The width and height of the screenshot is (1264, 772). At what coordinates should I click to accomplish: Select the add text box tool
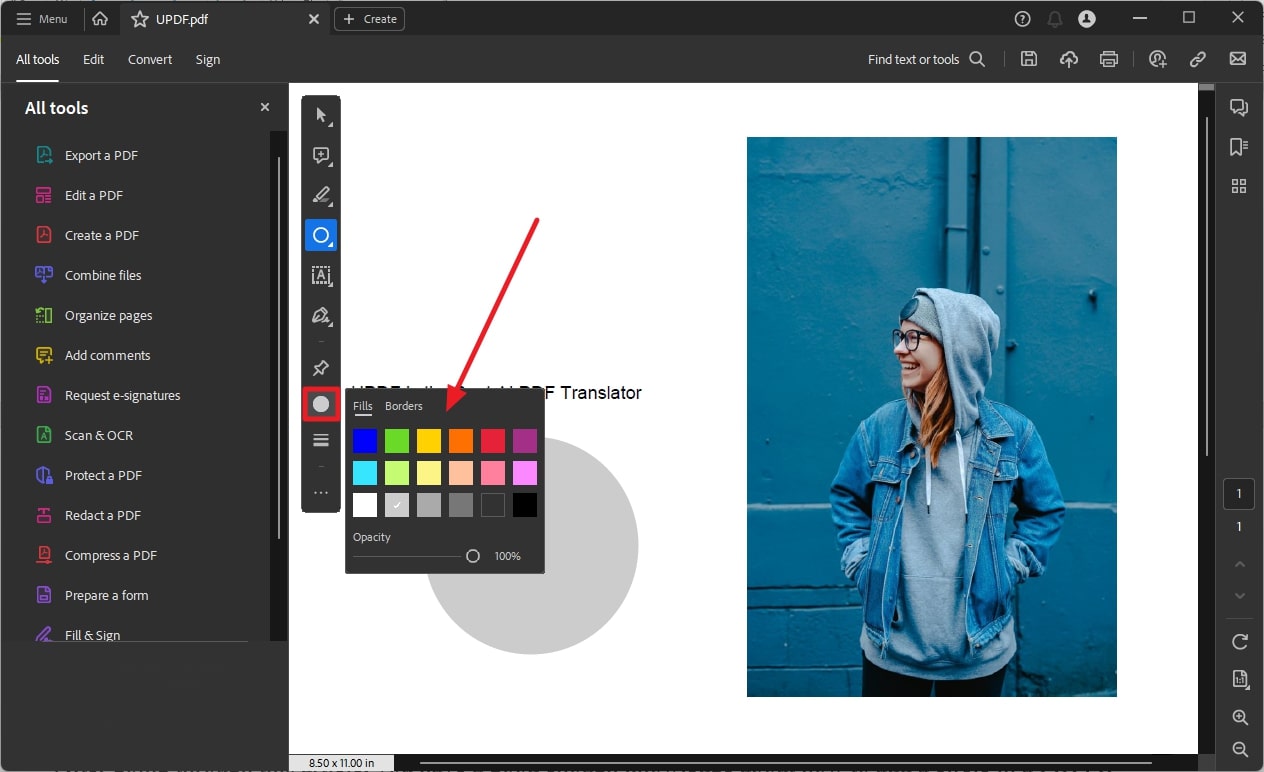pos(321,275)
